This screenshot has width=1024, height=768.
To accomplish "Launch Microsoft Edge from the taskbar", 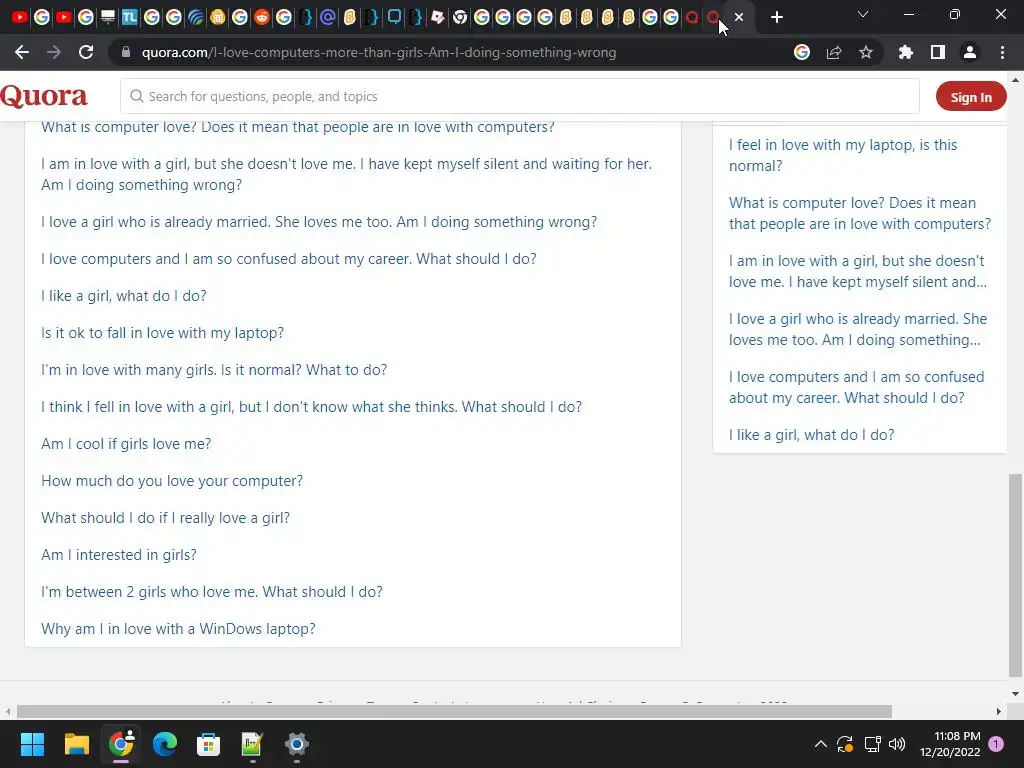I will (165, 744).
